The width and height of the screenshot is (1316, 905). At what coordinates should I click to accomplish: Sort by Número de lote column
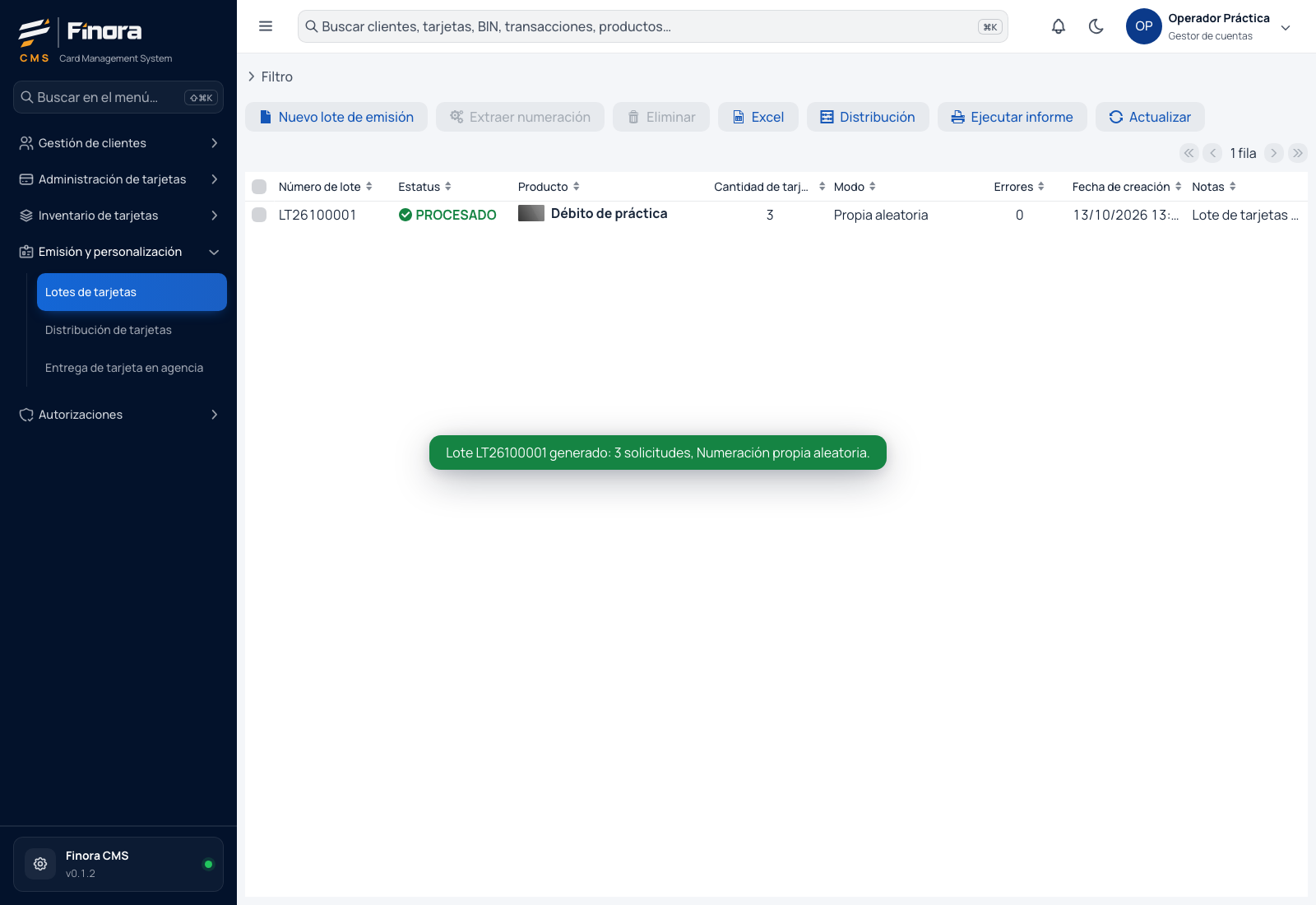point(369,187)
